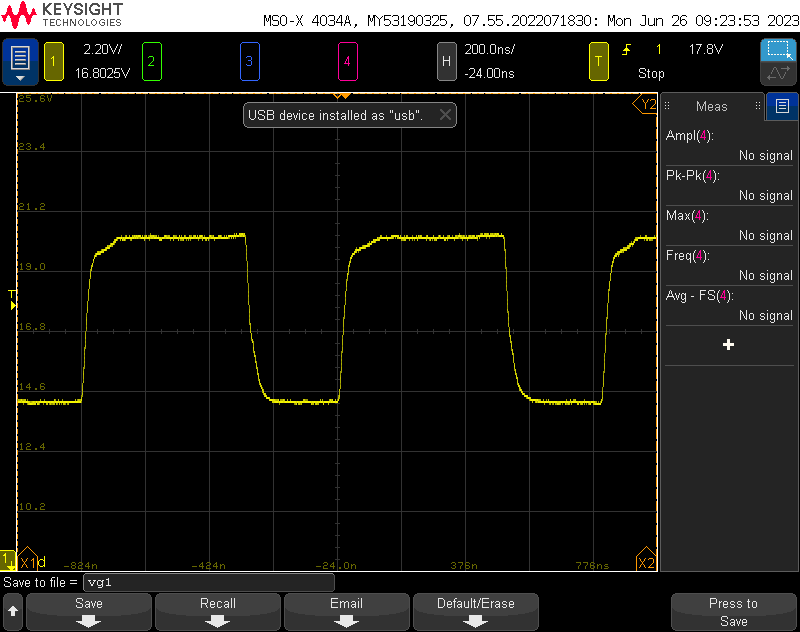The height and width of the screenshot is (632, 800).
Task: Select the zoom rectangle tool icon
Action: 777,49
